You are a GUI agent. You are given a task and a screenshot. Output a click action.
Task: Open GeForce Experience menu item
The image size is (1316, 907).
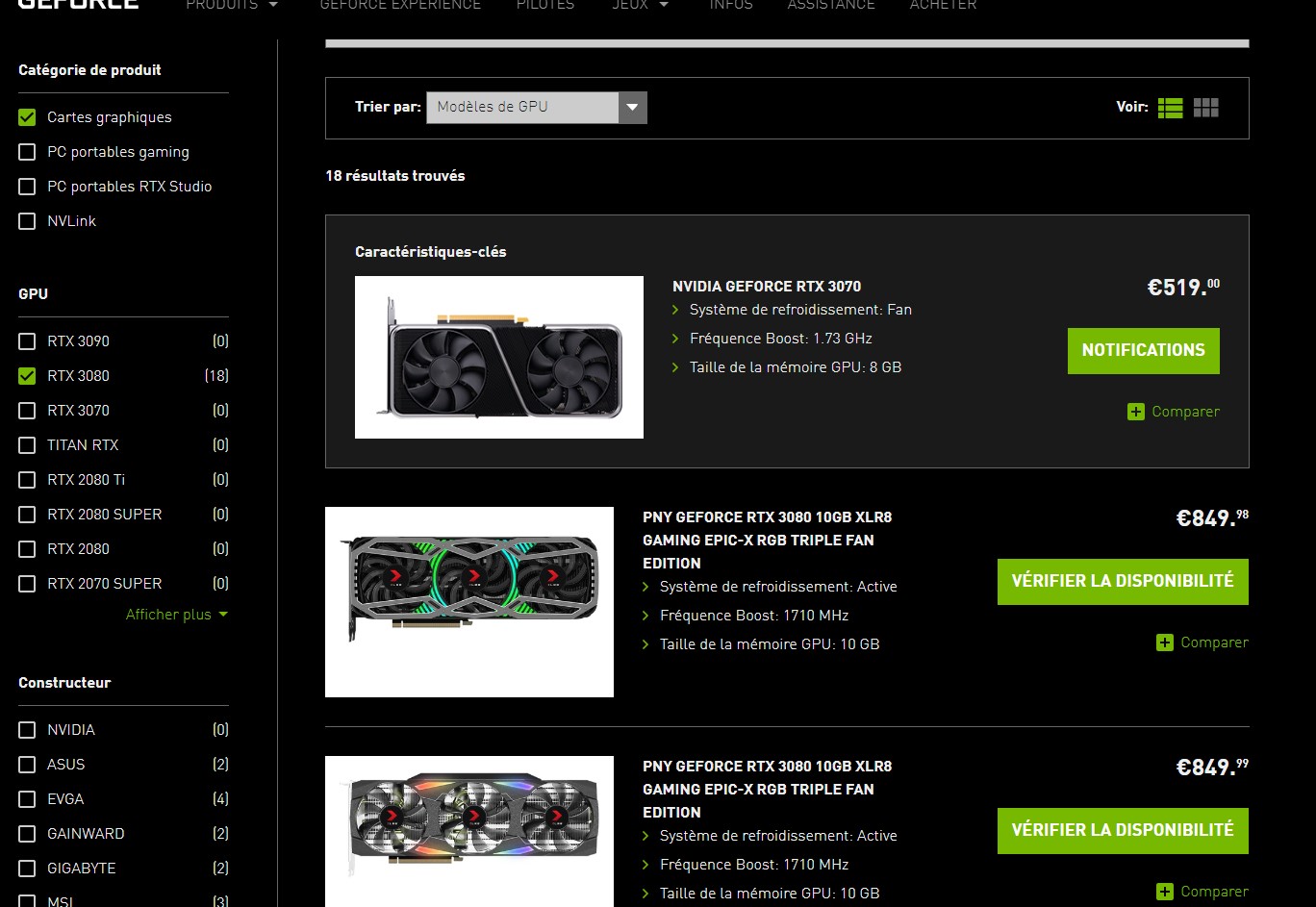click(x=400, y=5)
